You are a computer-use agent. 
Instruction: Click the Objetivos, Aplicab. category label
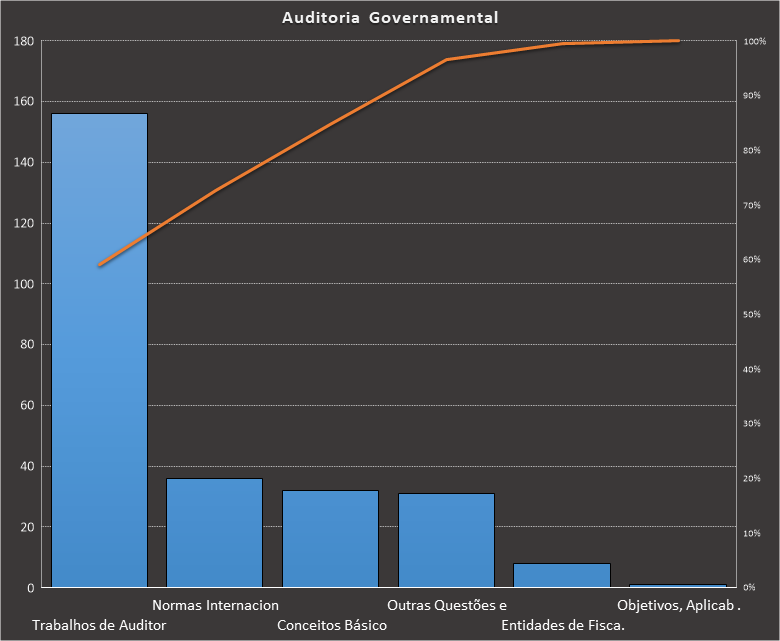point(679,605)
